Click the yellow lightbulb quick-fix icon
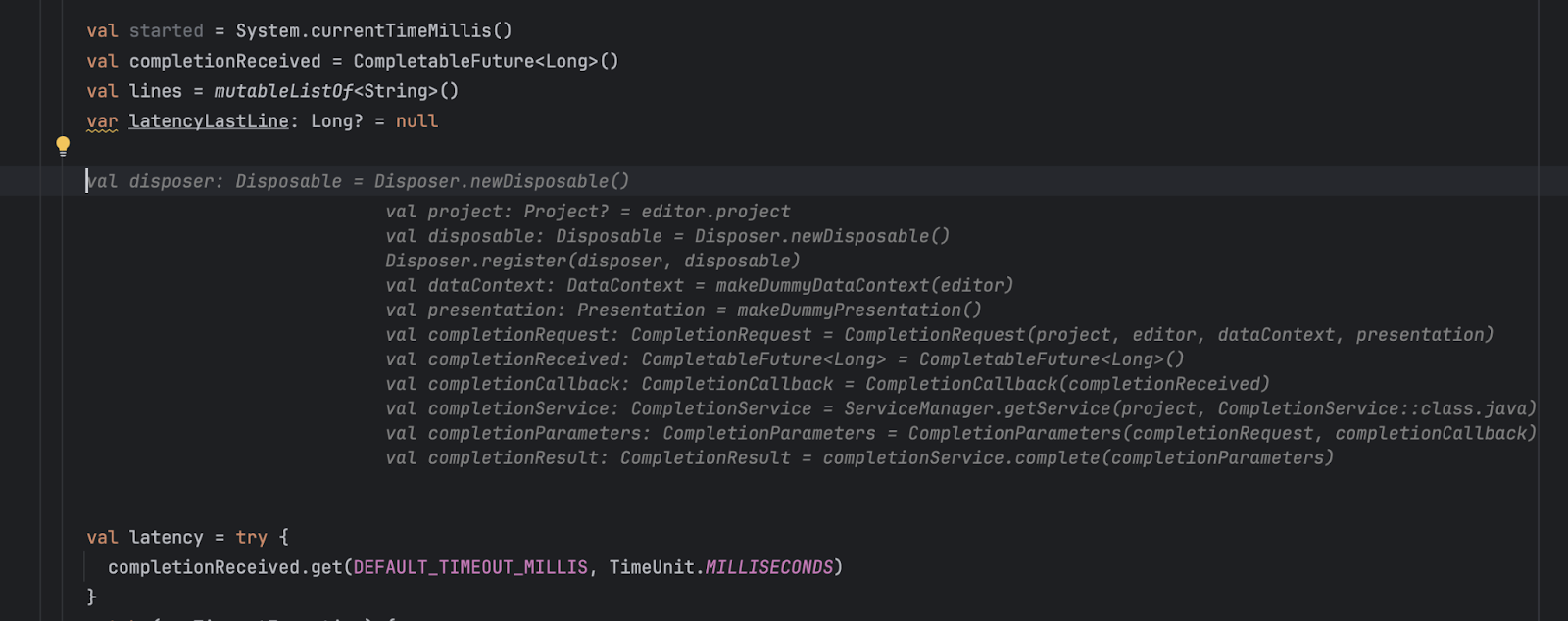The height and width of the screenshot is (621, 1568). point(63,147)
